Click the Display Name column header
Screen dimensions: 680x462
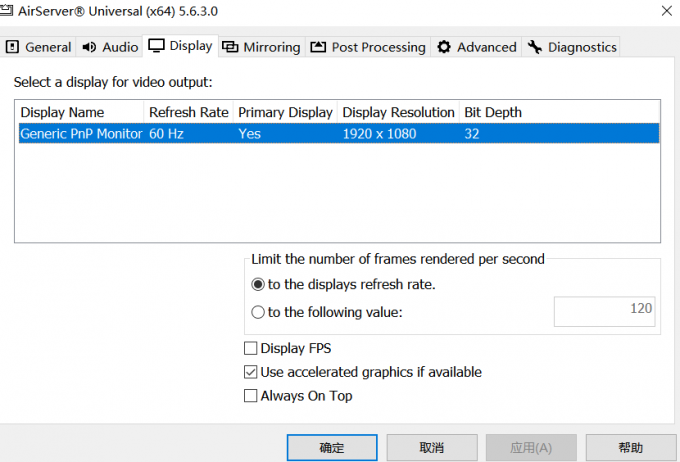pos(80,112)
